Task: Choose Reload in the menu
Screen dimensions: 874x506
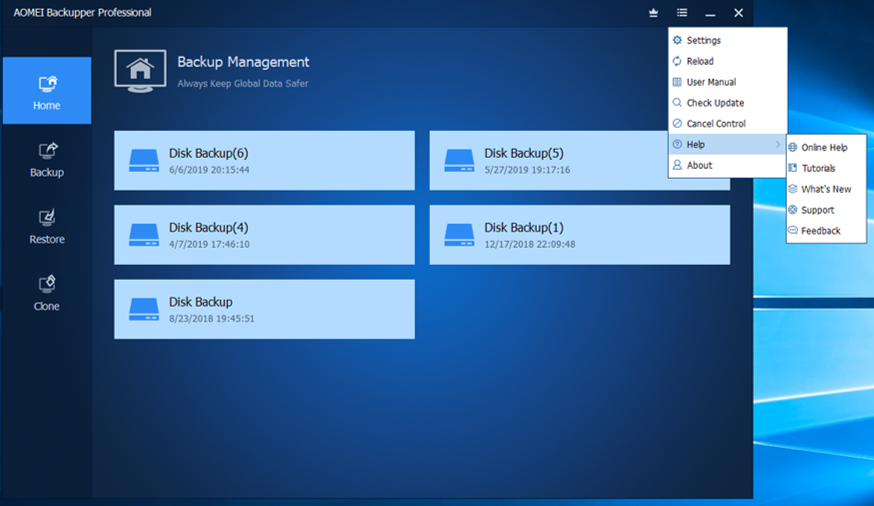Action: click(x=727, y=61)
